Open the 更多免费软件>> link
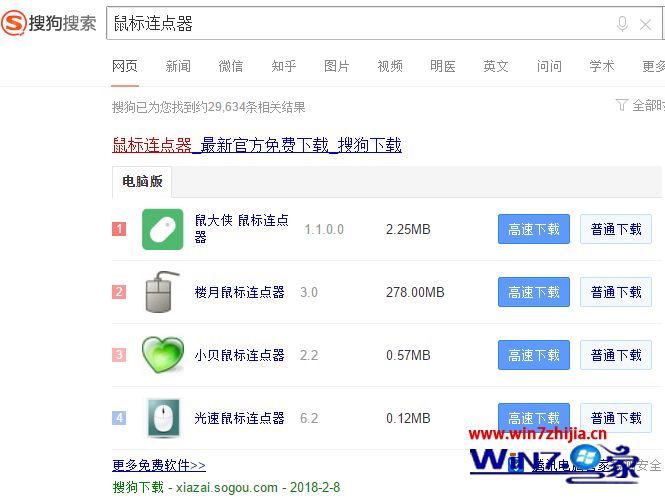The height and width of the screenshot is (503, 665). 159,465
